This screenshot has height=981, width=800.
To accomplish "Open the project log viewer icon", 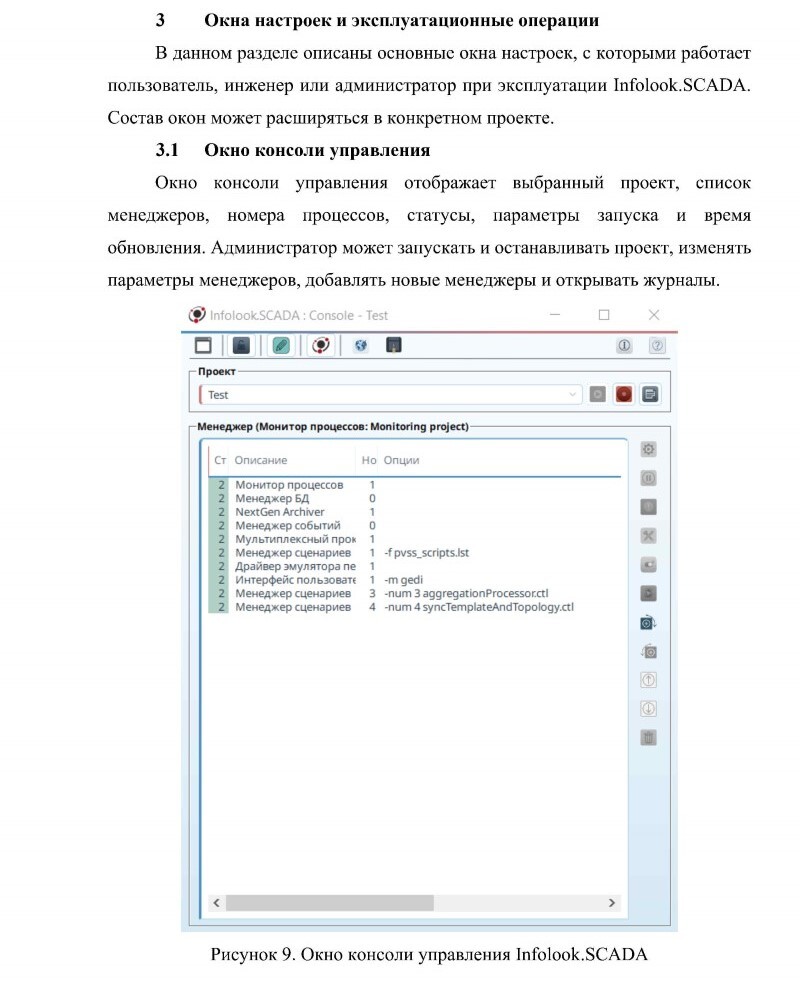I will coord(651,394).
